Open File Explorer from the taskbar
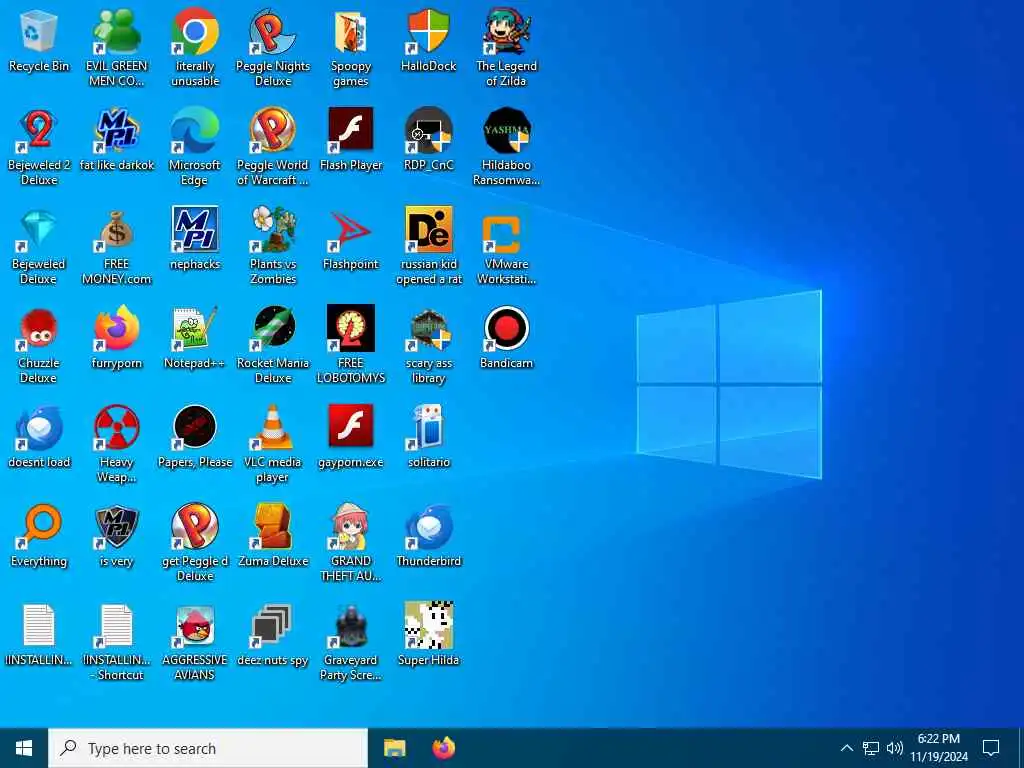The image size is (1024, 768). coord(394,748)
